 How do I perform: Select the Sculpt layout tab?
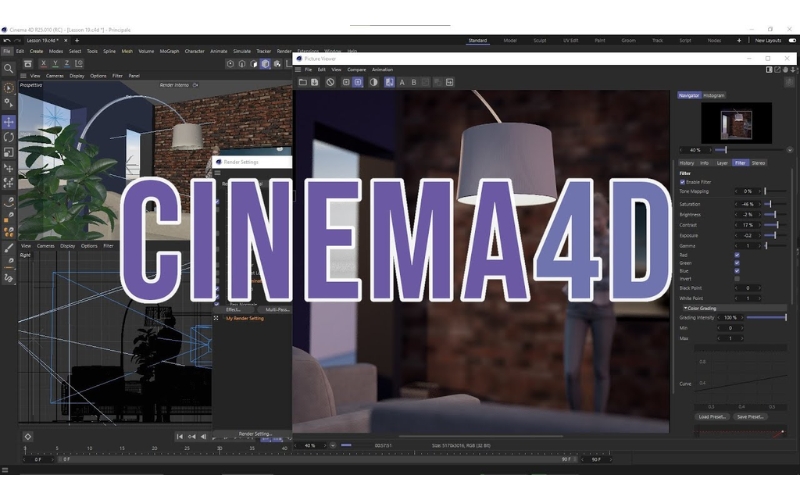click(540, 40)
